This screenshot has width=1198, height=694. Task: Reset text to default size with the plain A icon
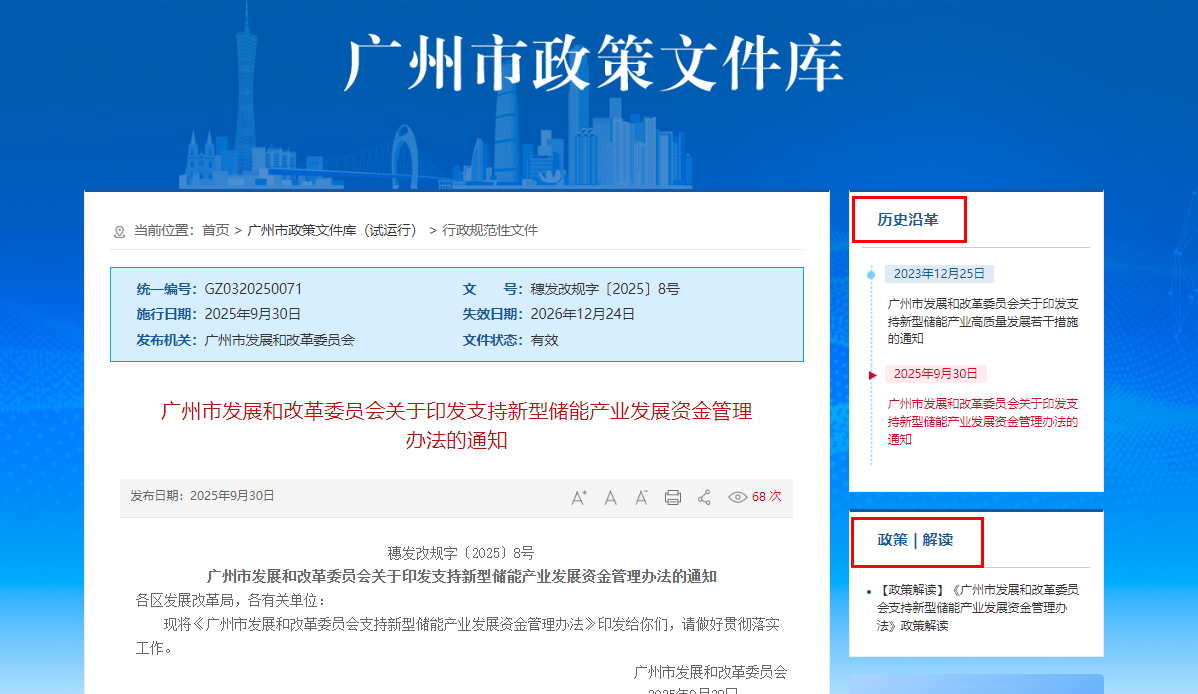click(x=610, y=497)
